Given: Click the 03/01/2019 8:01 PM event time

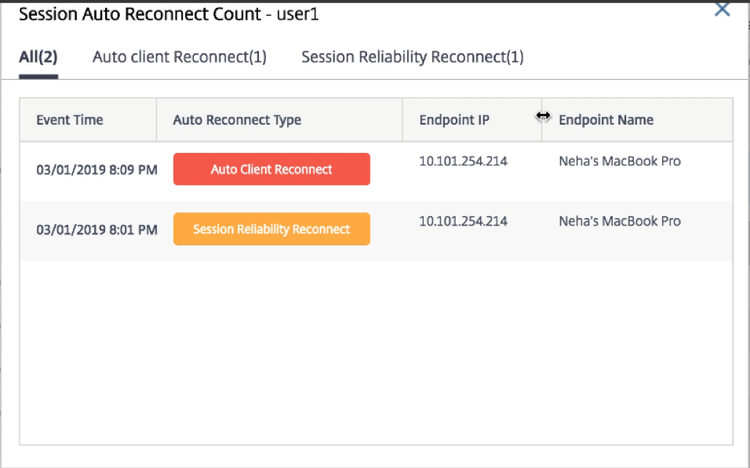Looking at the screenshot, I should click(x=97, y=230).
